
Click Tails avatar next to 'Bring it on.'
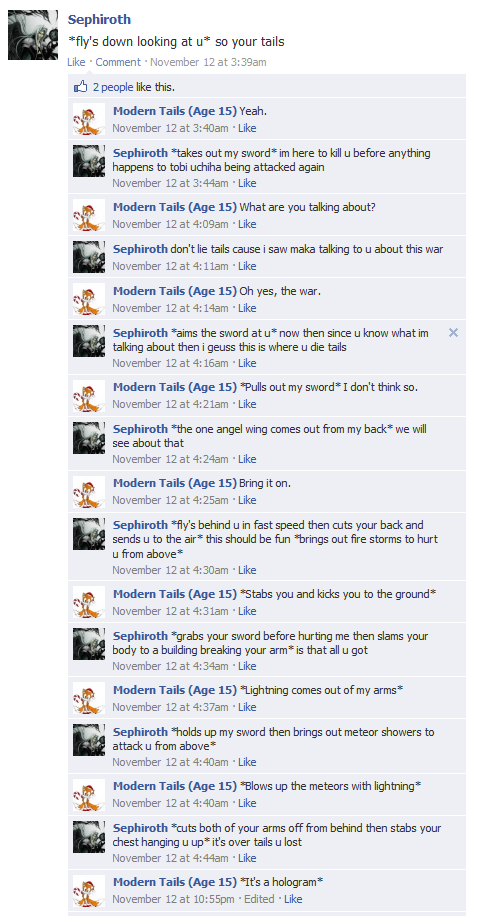coord(89,491)
